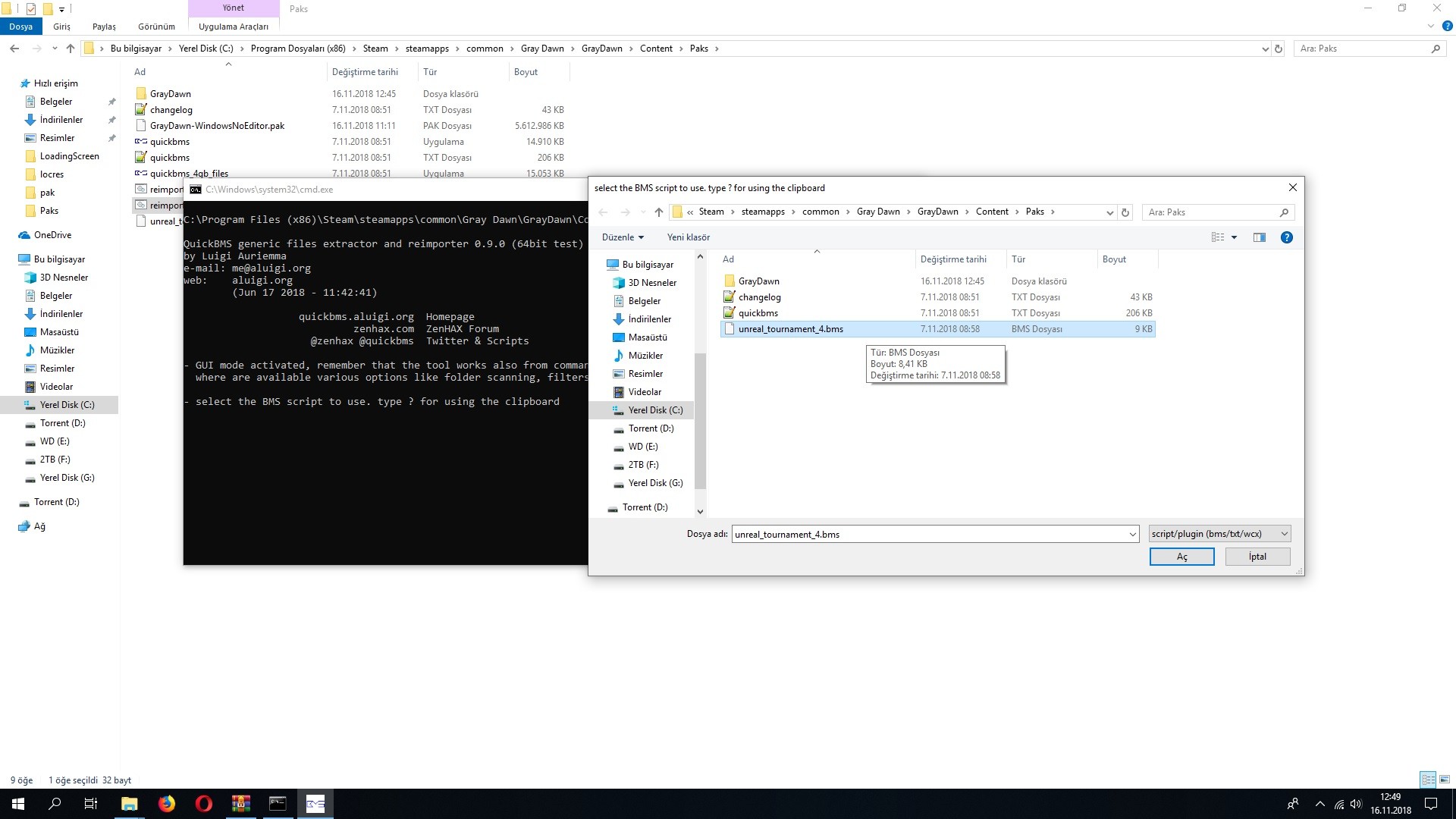Open recent locations dropdown in Explorer
This screenshot has width=1456, height=819.
click(55, 49)
